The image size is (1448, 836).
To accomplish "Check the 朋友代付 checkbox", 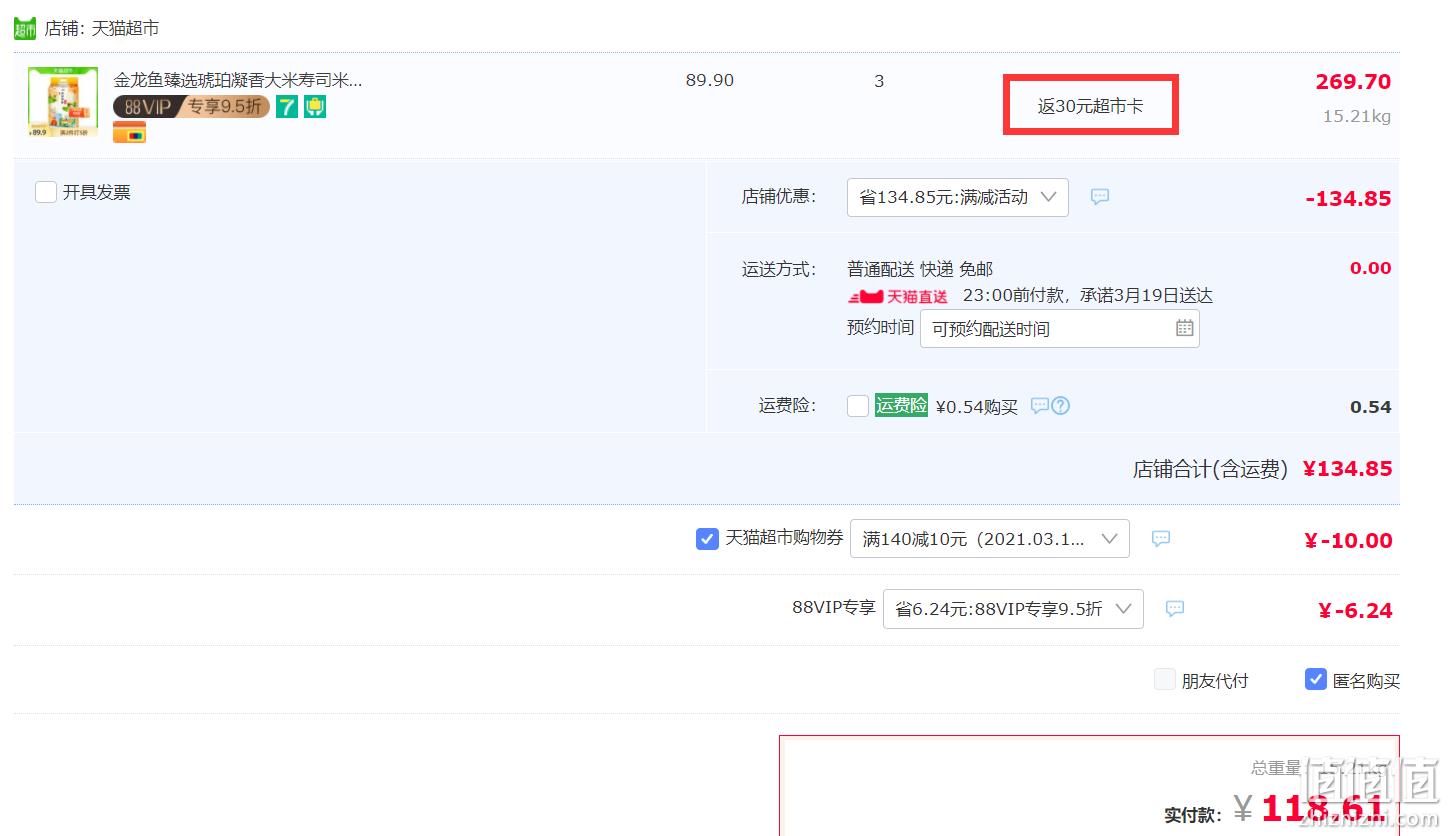I will click(1165, 680).
